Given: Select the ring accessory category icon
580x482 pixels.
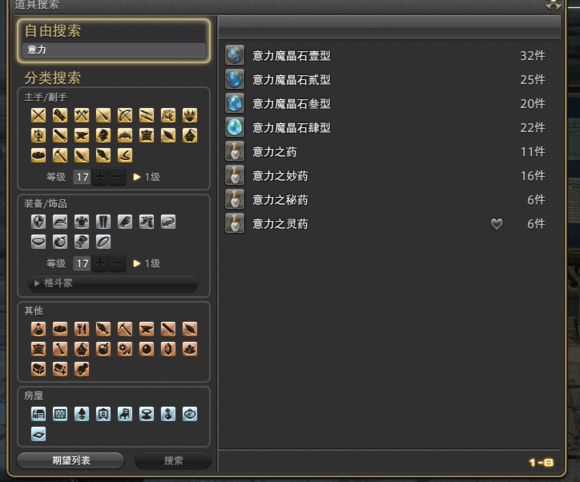Looking at the screenshot, I should (x=103, y=242).
